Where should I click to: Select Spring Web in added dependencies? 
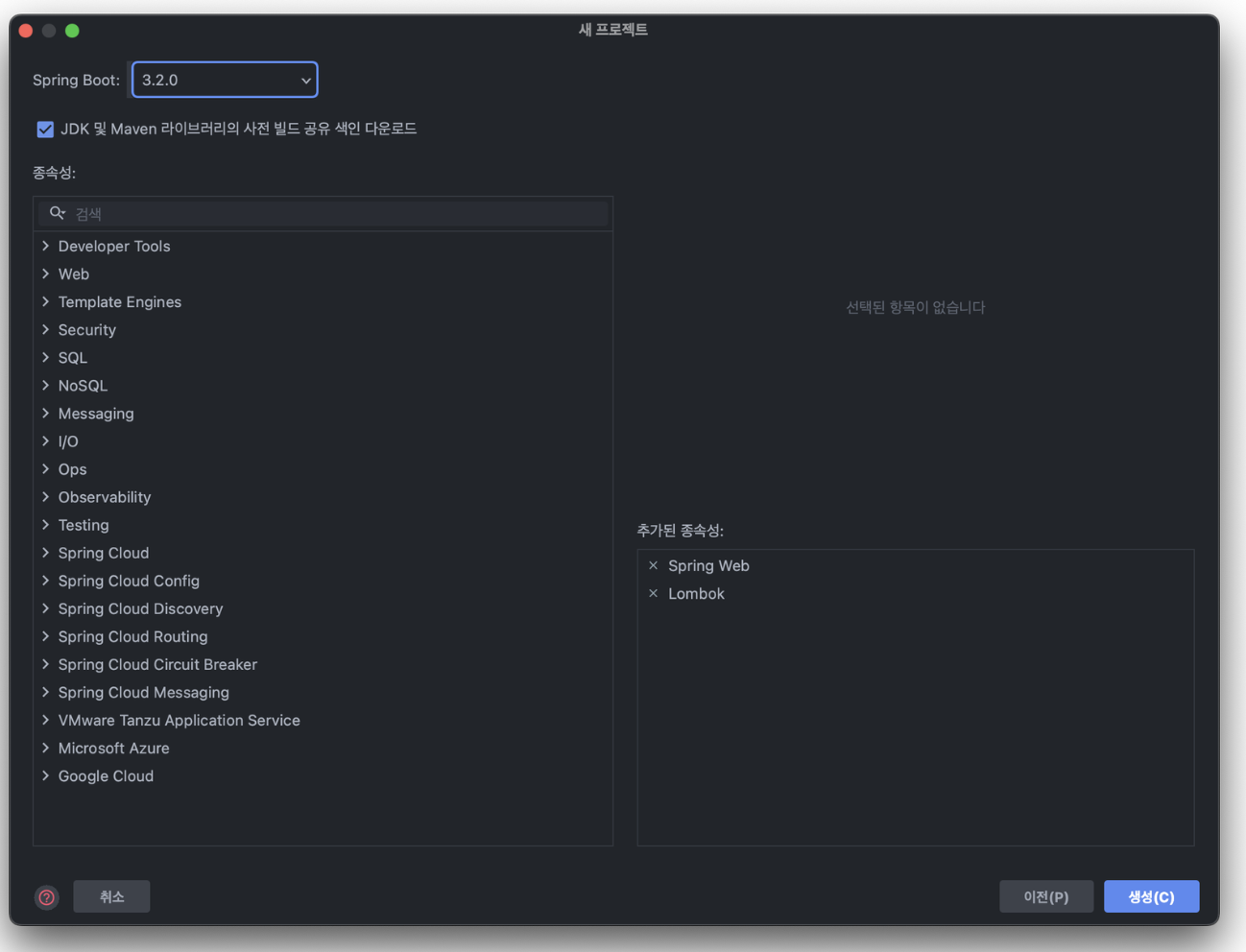(x=708, y=566)
